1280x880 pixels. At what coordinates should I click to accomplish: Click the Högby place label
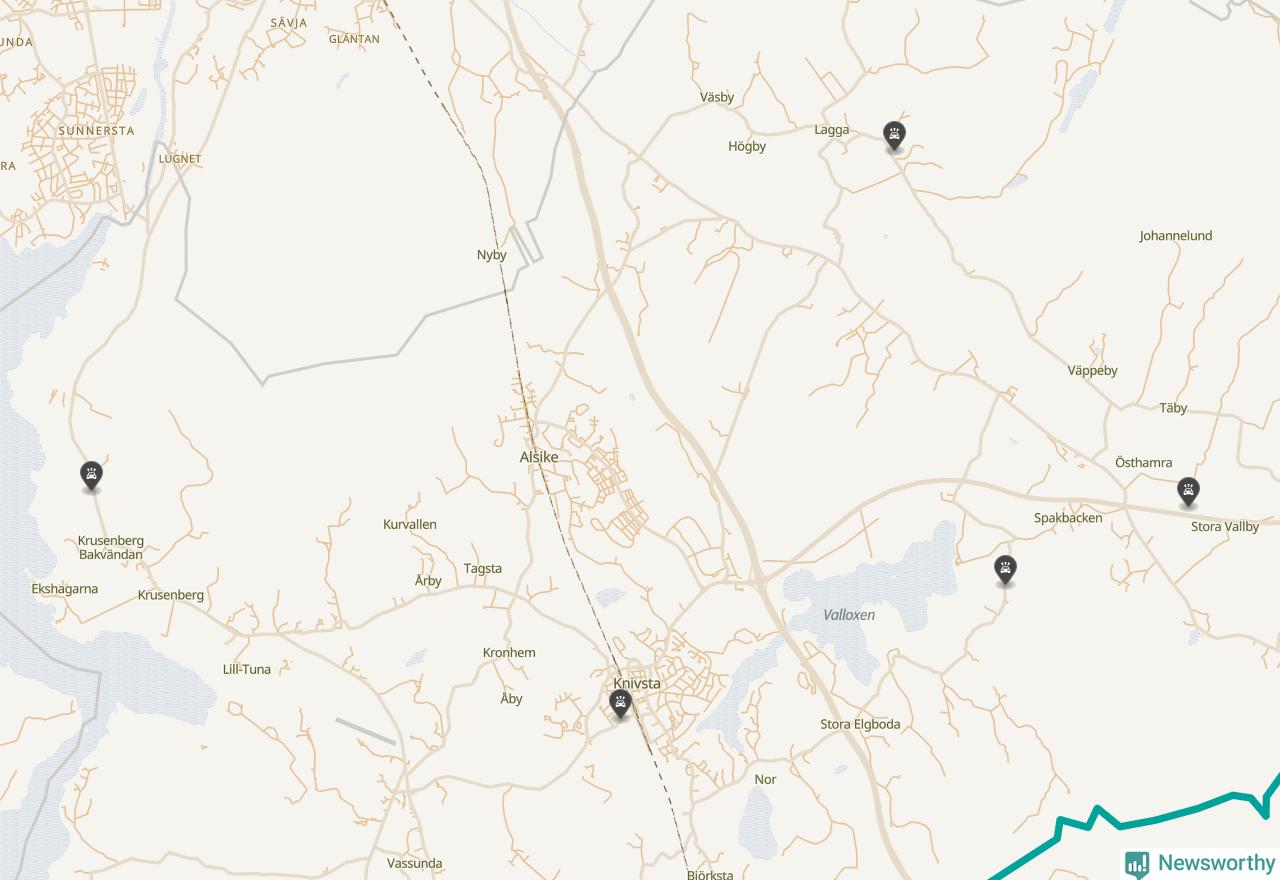tap(747, 147)
